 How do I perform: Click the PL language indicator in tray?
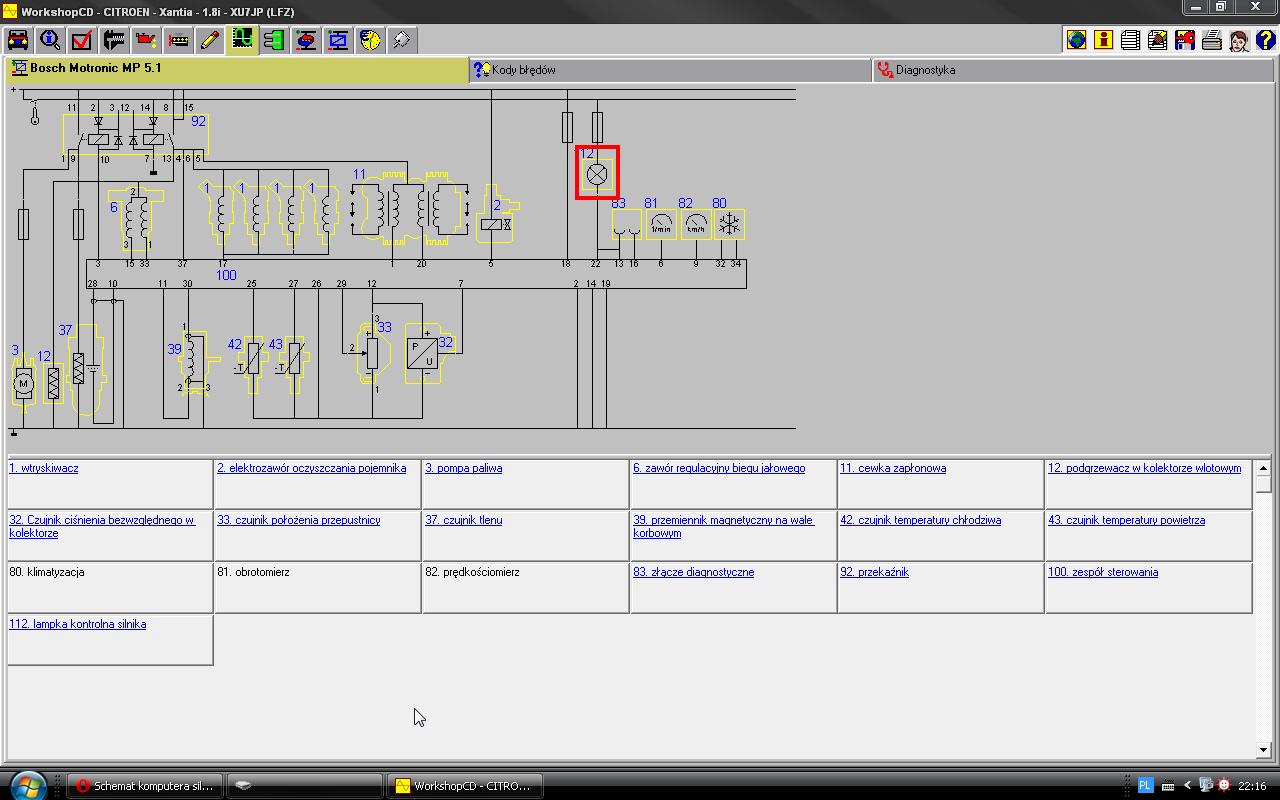click(1146, 785)
